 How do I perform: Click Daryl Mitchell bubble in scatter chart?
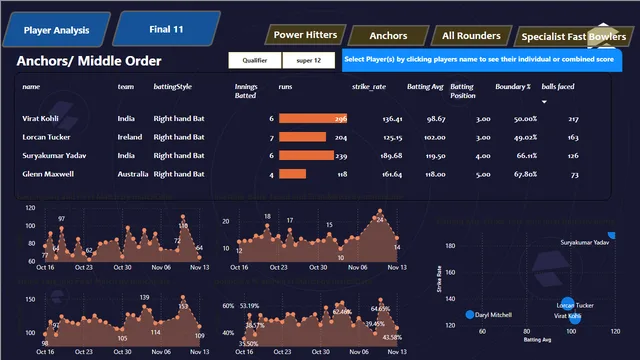[469, 315]
